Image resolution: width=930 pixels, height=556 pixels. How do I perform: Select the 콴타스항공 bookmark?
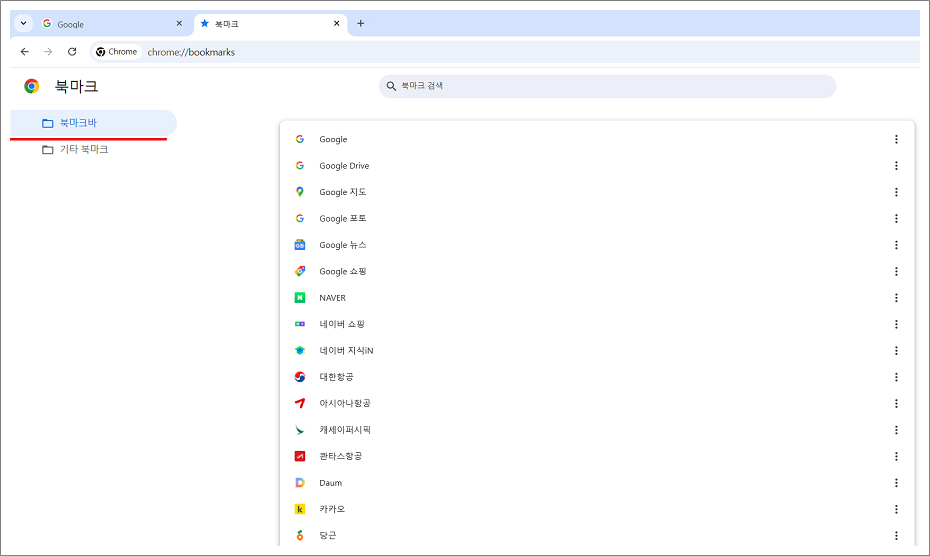pos(597,456)
